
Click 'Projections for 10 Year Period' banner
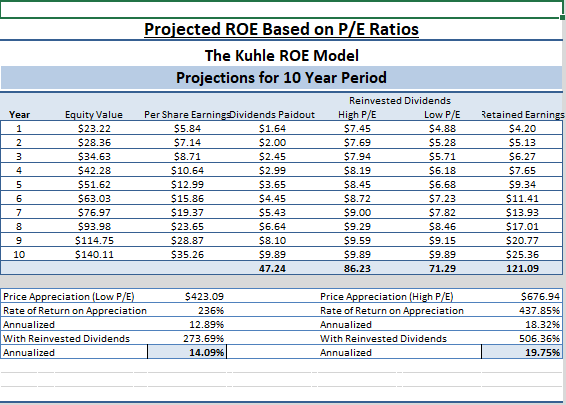pos(281,78)
